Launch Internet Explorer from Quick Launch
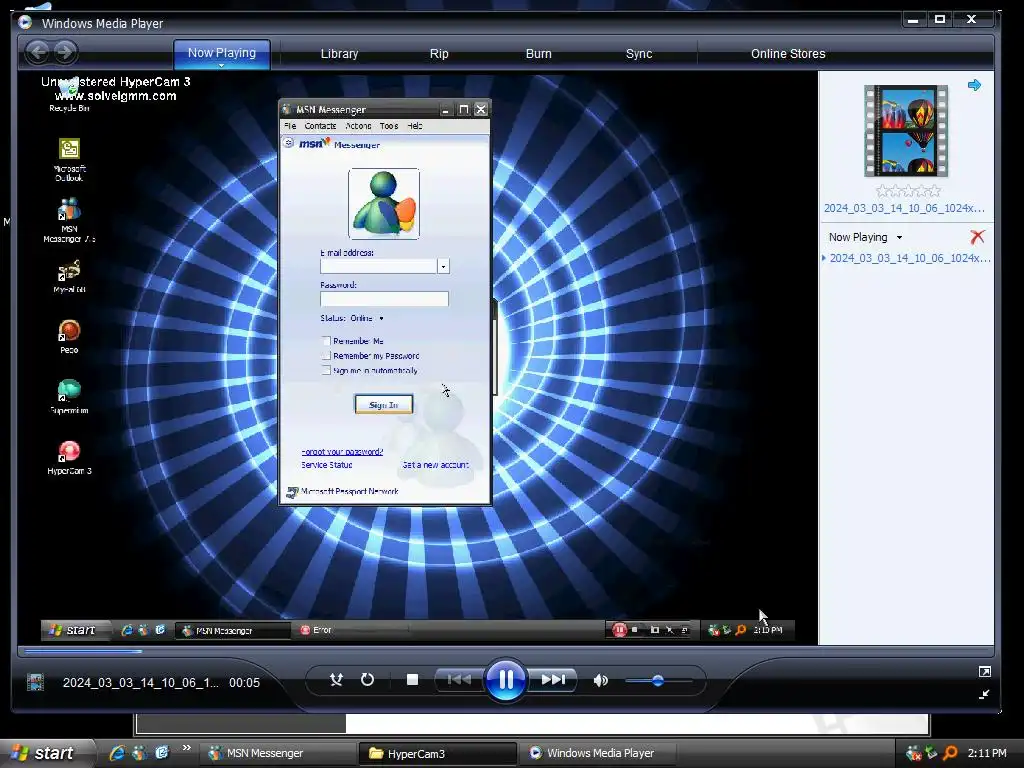 pos(117,753)
